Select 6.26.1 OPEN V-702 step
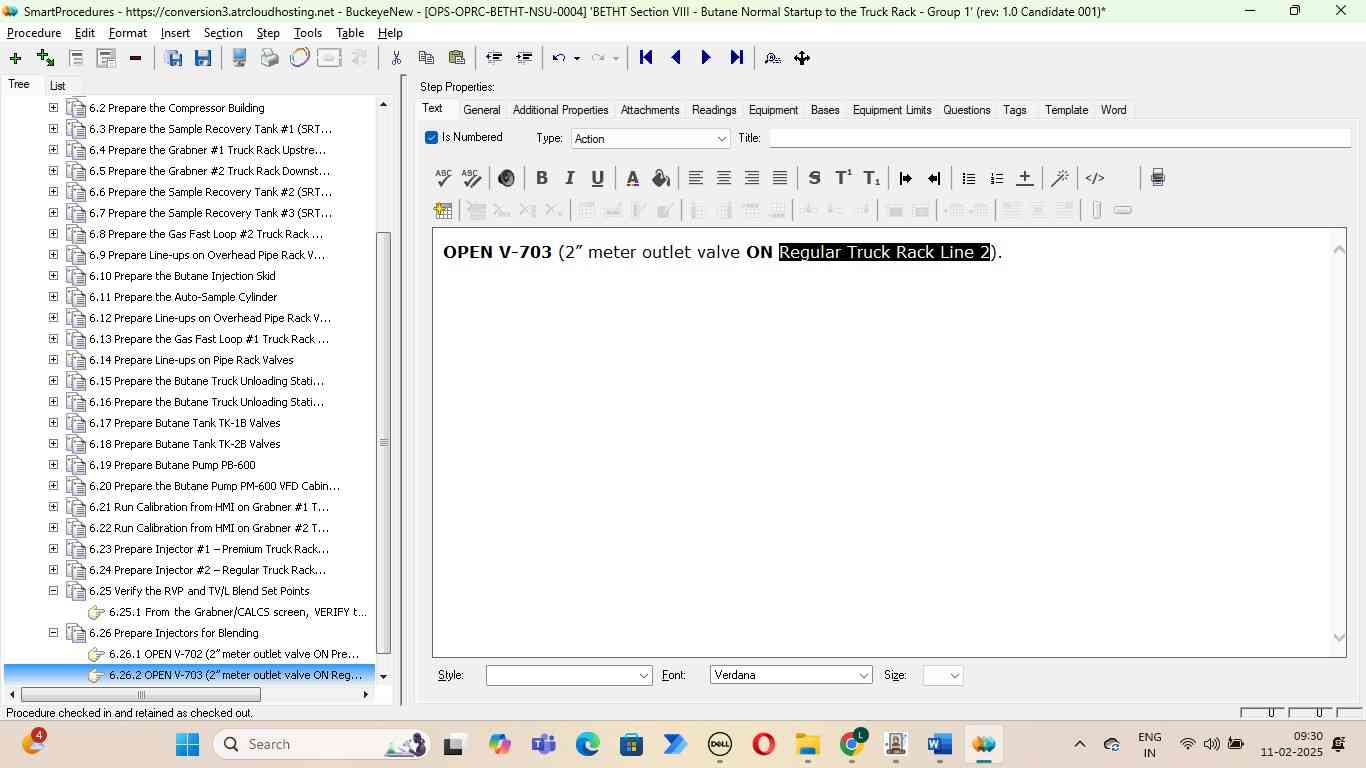1366x768 pixels. tap(233, 654)
